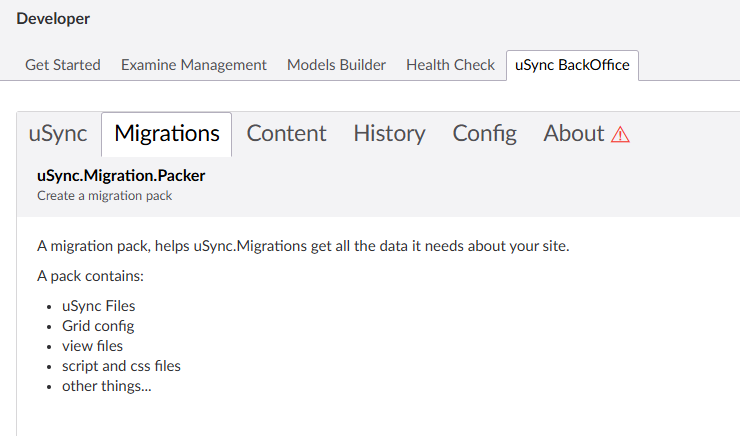Click the 'Grid config' list item
740x436 pixels.
coord(98,326)
